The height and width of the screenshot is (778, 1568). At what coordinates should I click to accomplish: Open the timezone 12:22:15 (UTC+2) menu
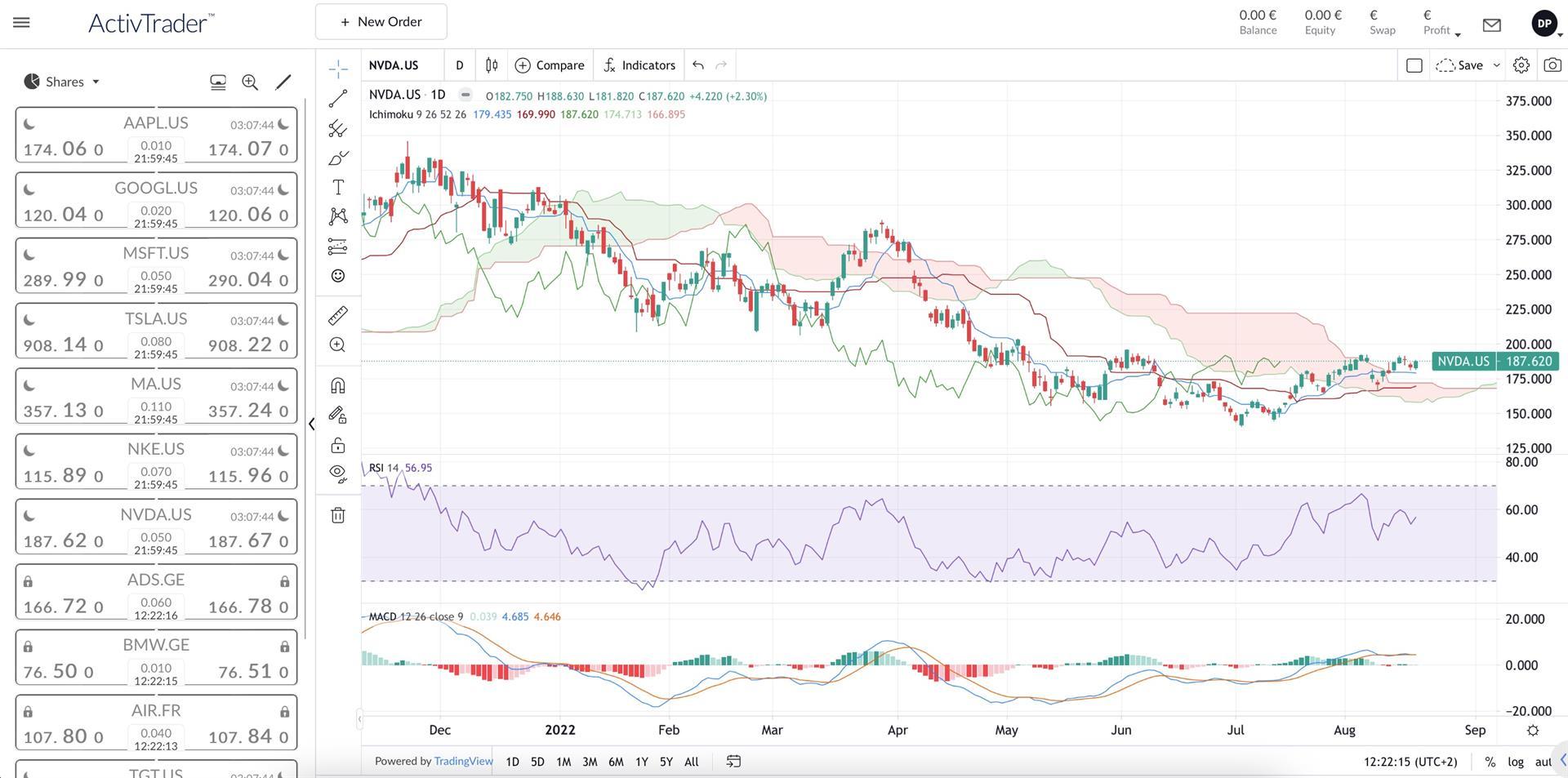point(1410,762)
